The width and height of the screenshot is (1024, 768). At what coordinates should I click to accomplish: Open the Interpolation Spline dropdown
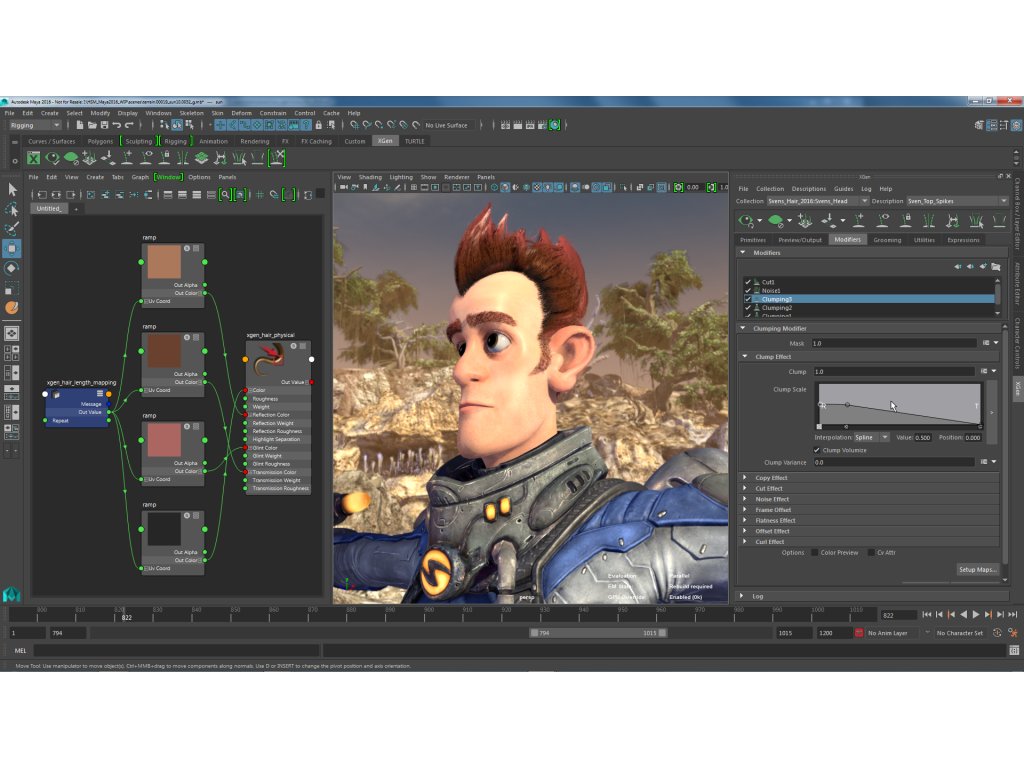click(871, 437)
